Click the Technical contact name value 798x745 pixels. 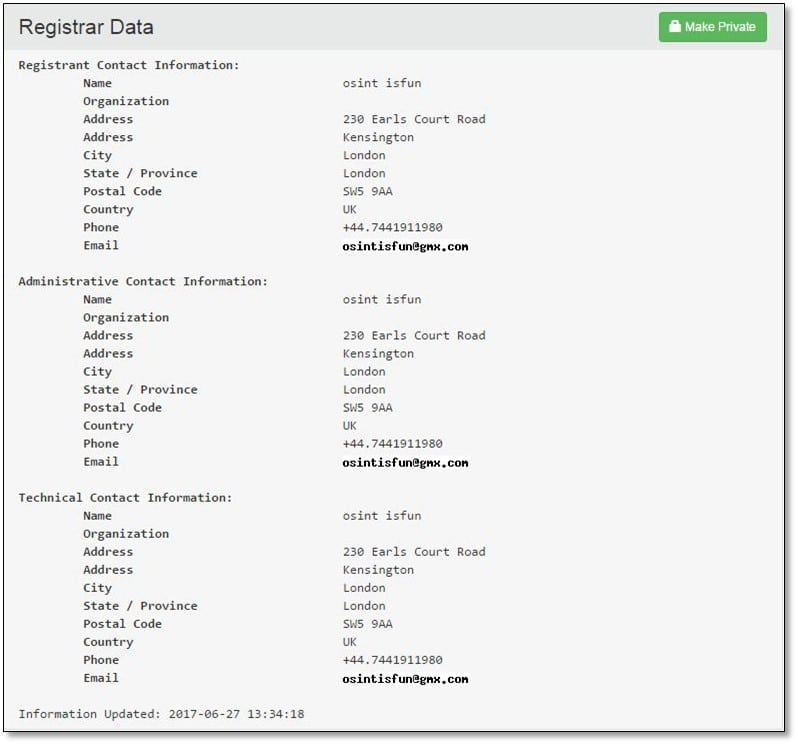click(x=382, y=516)
